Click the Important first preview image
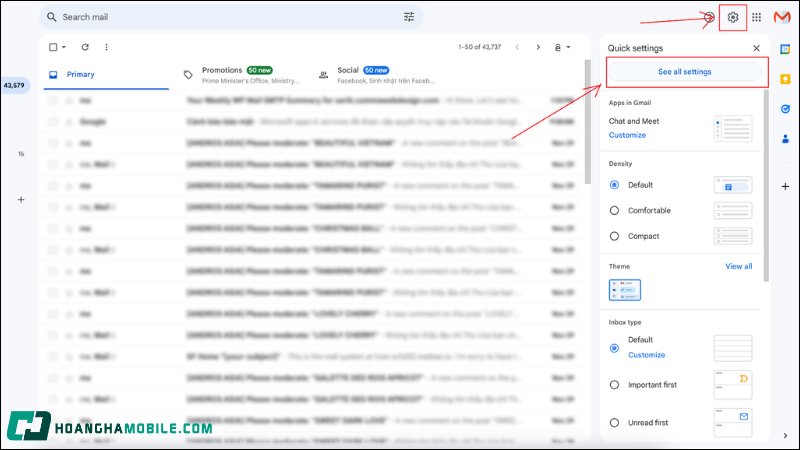 point(733,385)
